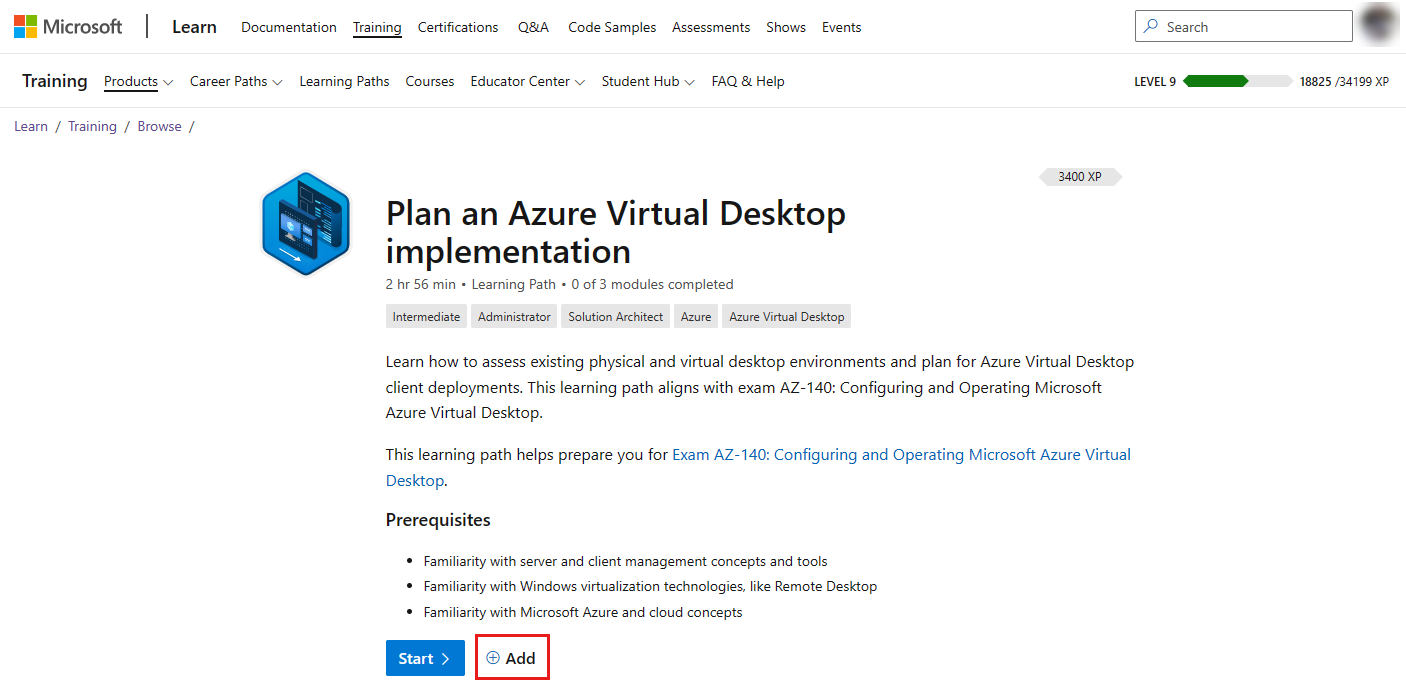The width and height of the screenshot is (1406, 693).
Task: Click Browse in the breadcrumb
Action: coord(160,126)
